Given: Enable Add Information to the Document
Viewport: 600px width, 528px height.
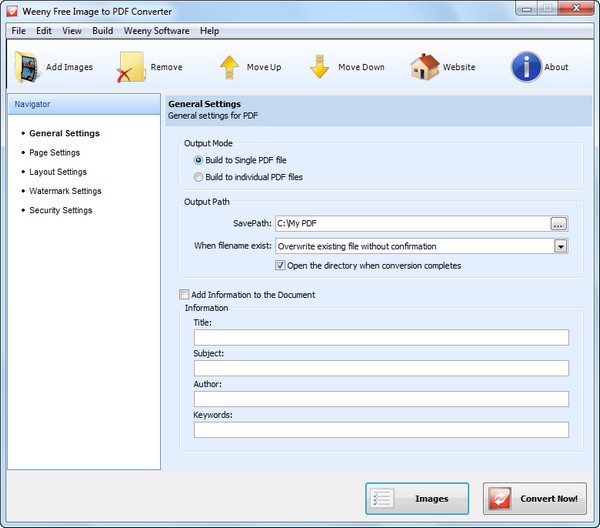Looking at the screenshot, I should pos(184,294).
